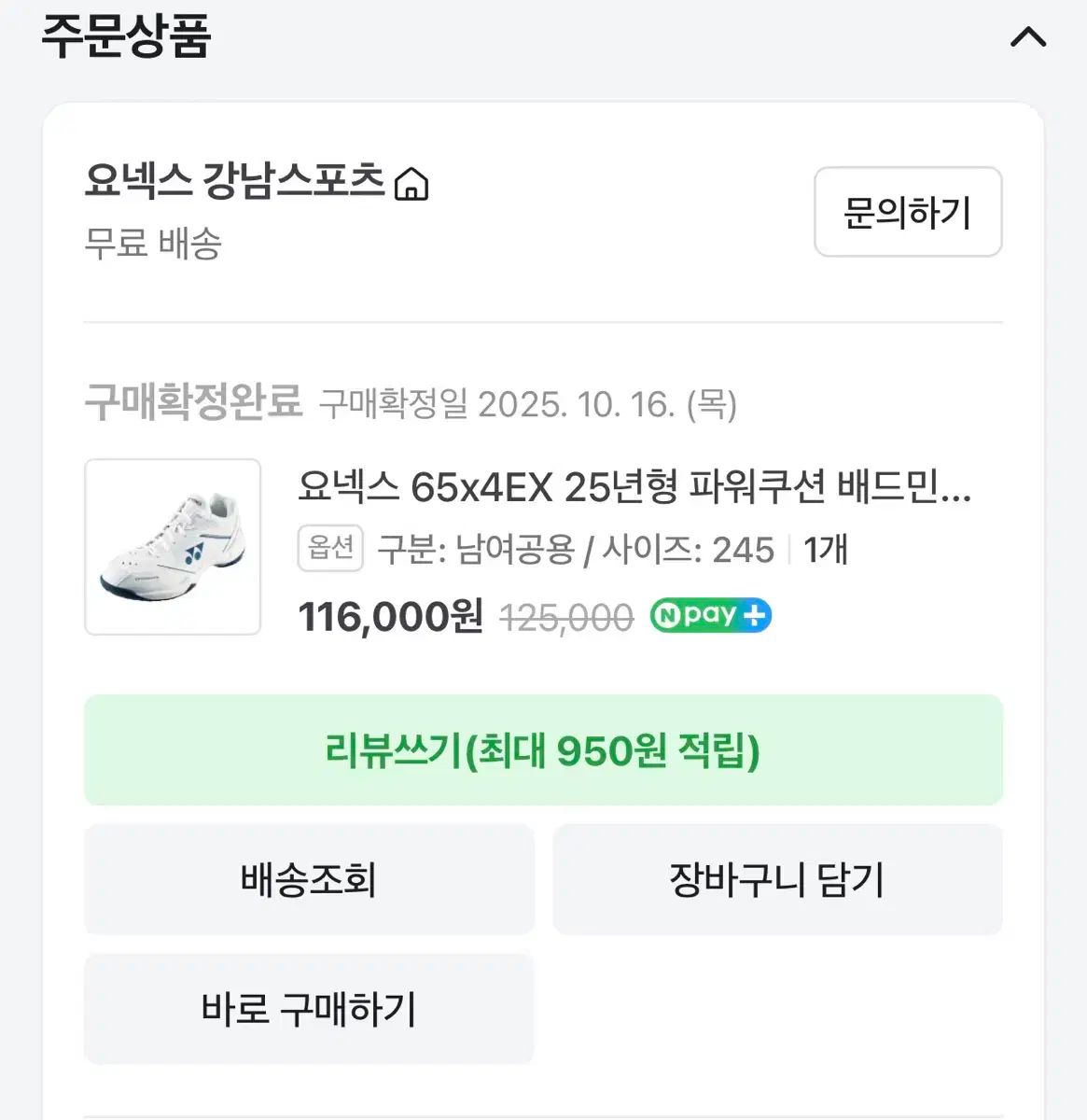1087x1120 pixels.
Task: Click the 구매확정완료 status label
Action: 193,403
